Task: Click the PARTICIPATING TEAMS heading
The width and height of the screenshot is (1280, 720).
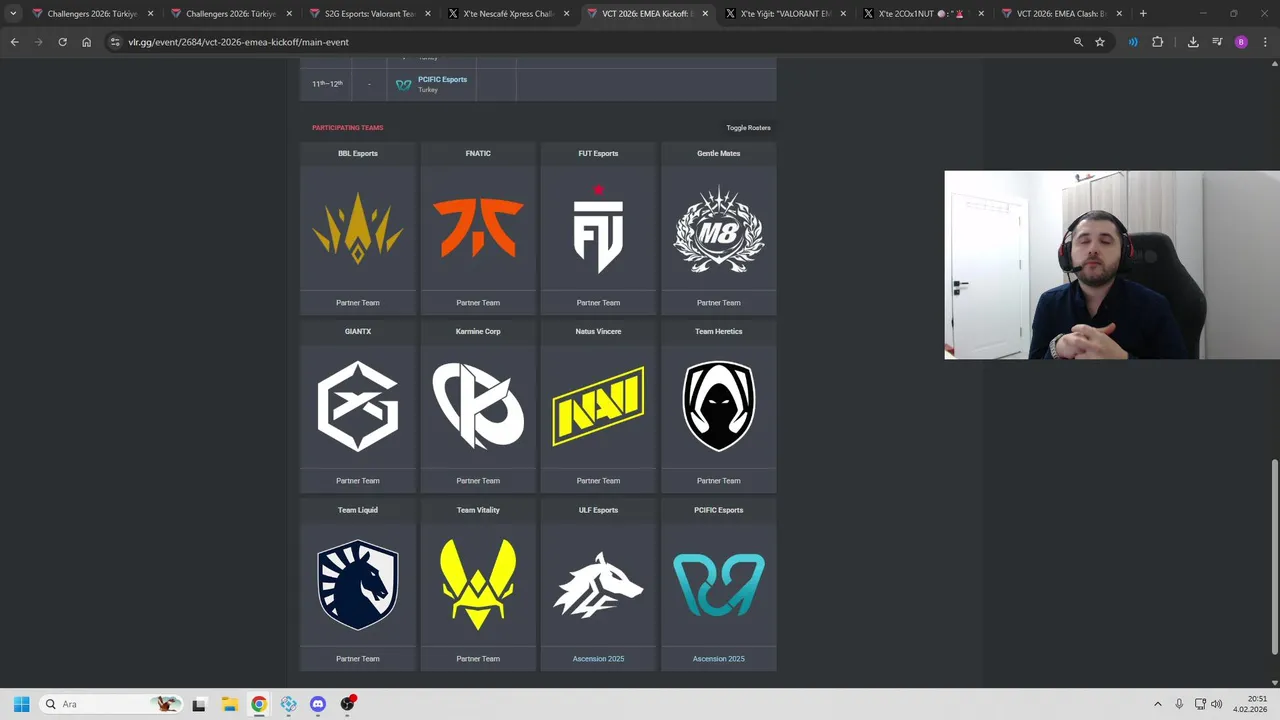Action: pos(347,128)
